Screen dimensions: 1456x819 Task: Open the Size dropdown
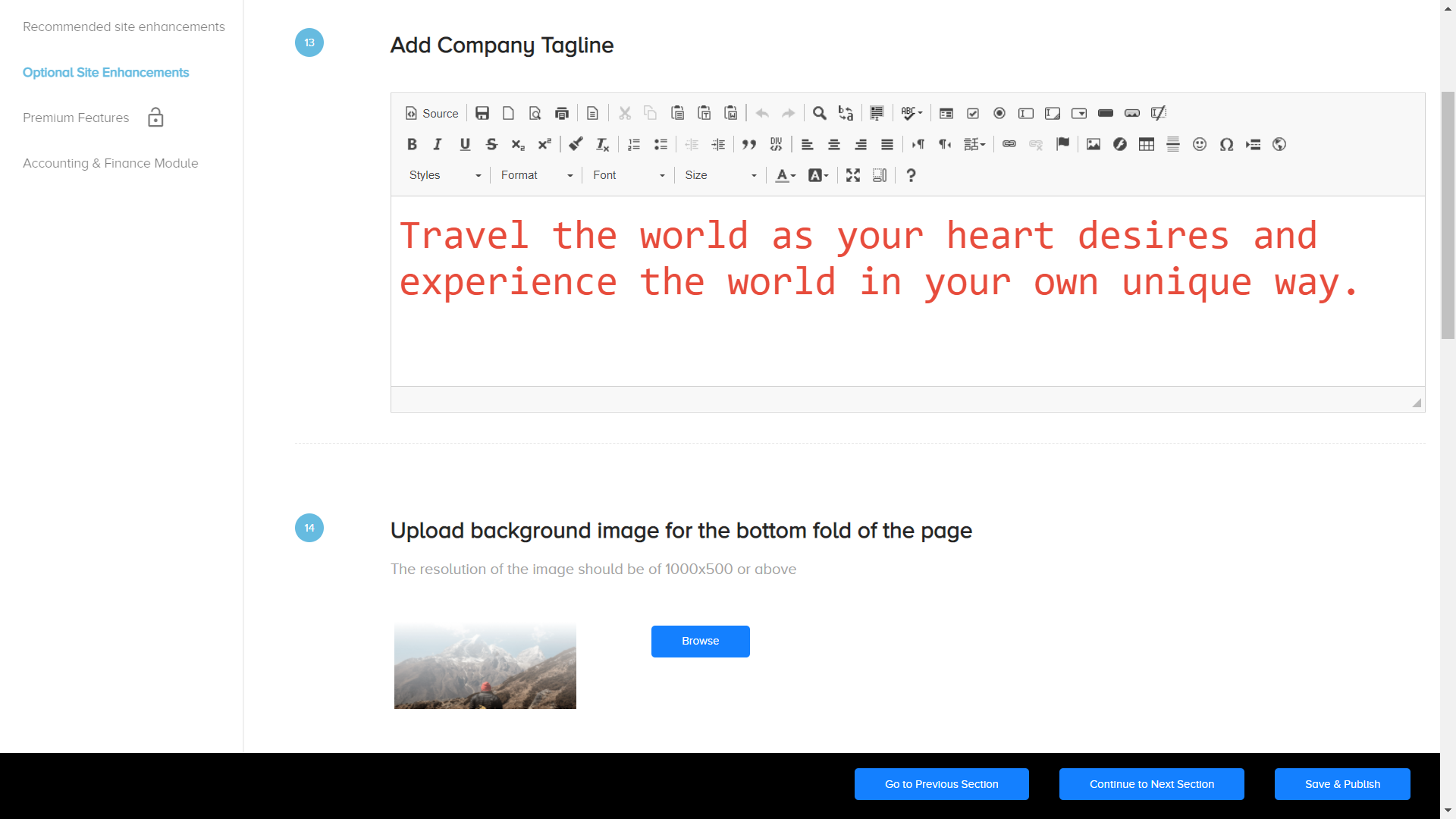(720, 176)
